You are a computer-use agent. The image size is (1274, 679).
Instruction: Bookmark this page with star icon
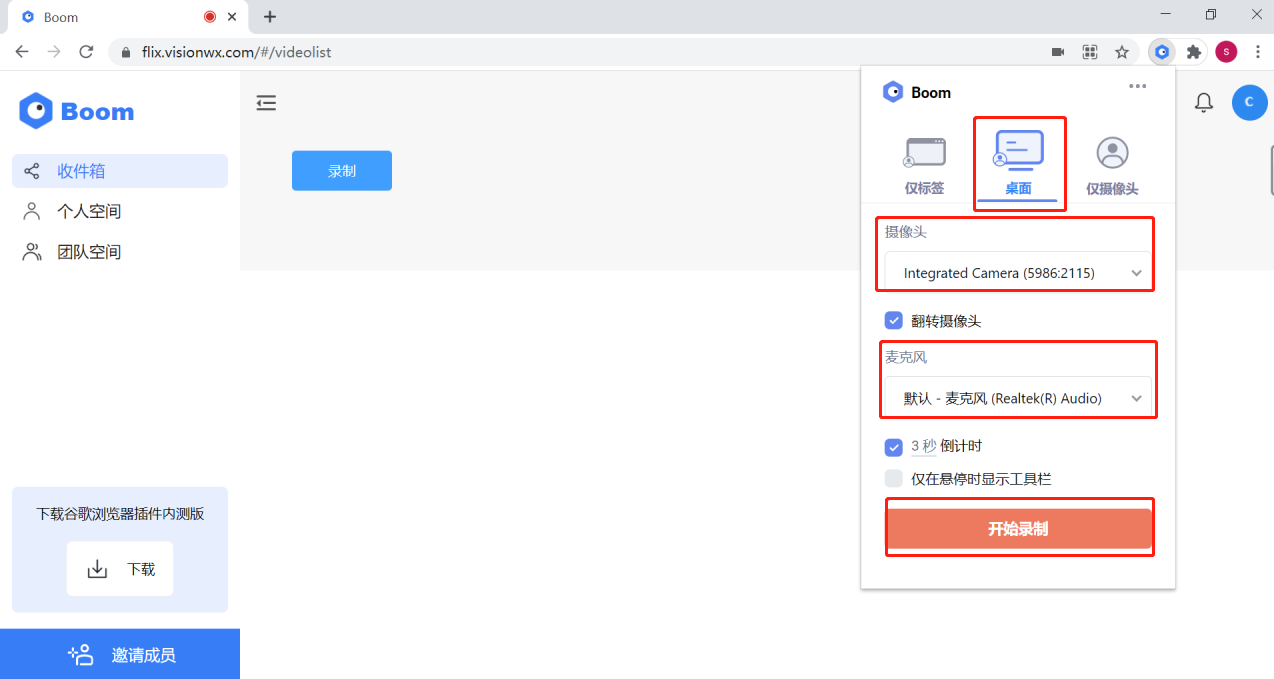pos(1122,52)
